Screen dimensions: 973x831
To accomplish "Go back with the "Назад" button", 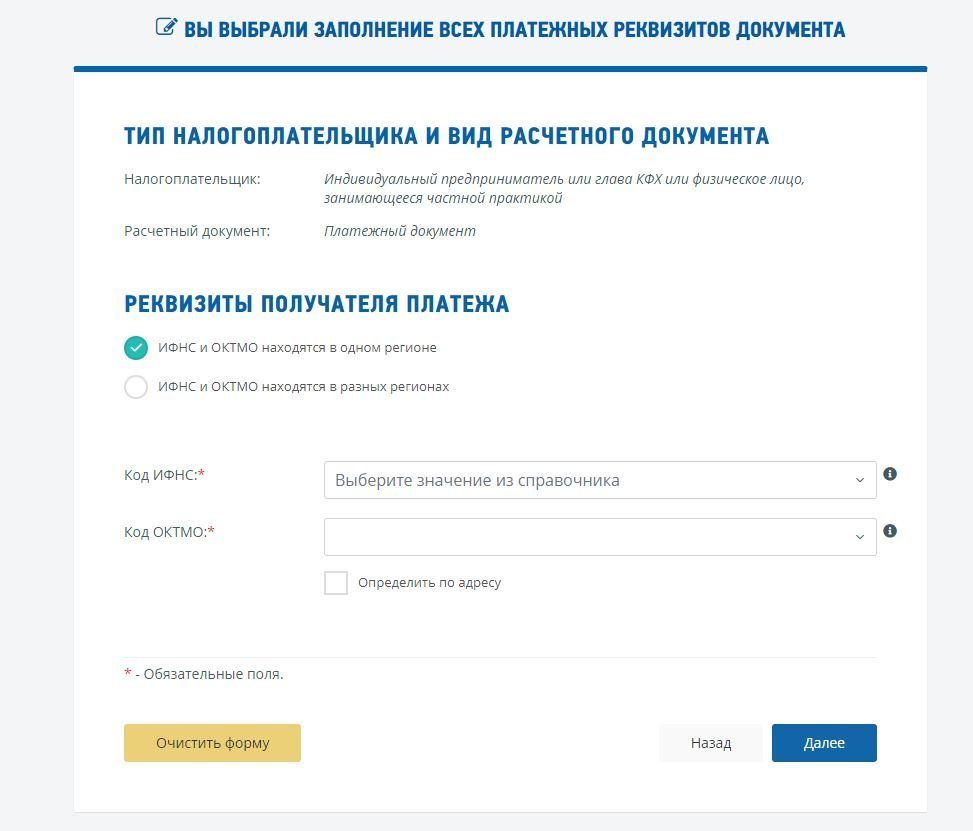I will click(x=710, y=743).
